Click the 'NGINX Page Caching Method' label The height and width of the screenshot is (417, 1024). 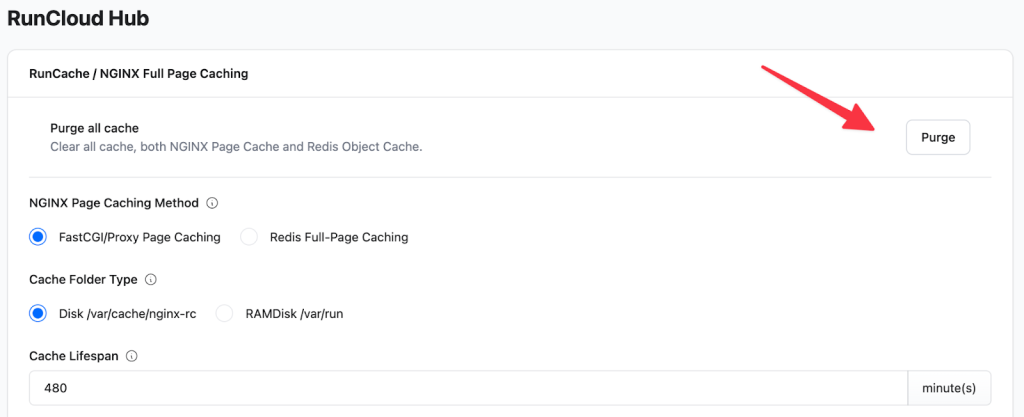[114, 203]
